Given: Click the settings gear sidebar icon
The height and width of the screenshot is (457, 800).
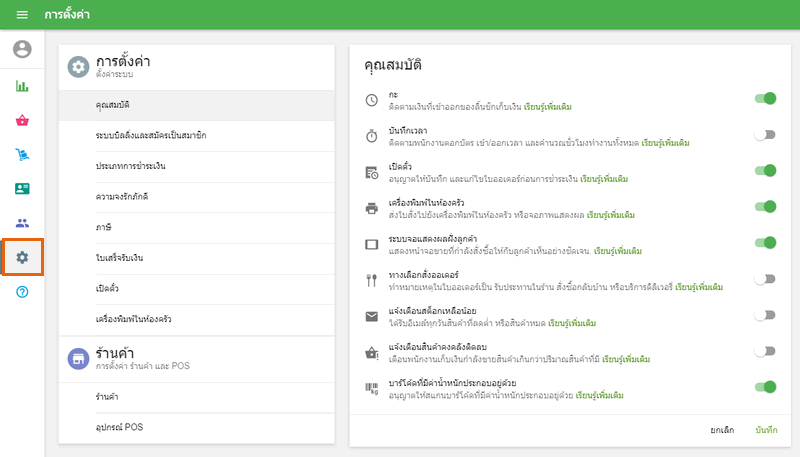Looking at the screenshot, I should pos(22,257).
